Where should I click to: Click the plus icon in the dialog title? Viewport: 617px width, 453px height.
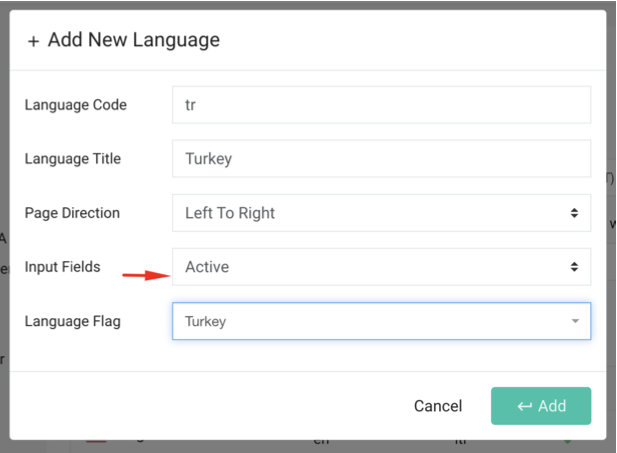coord(33,42)
